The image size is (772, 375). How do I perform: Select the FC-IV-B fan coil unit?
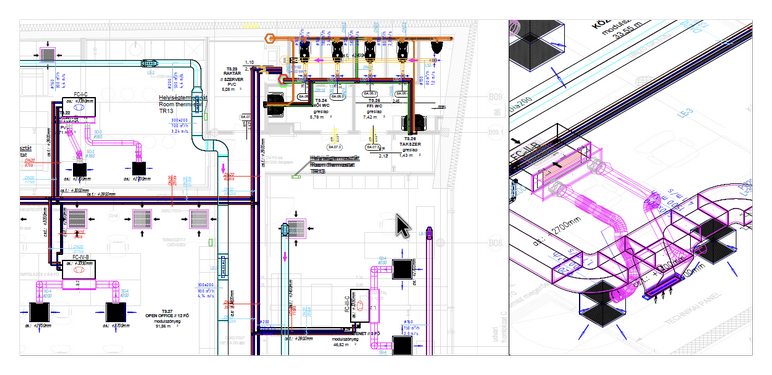point(78,270)
